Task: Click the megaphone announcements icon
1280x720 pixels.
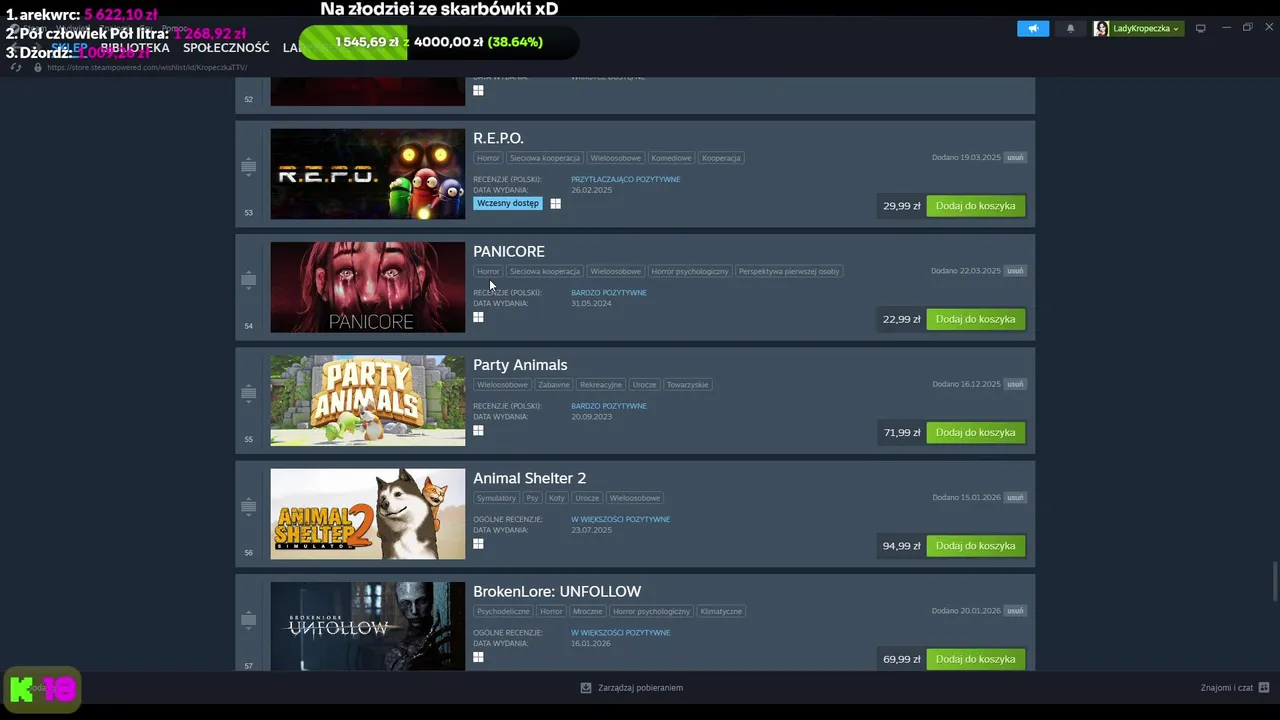Action: coord(1033,28)
